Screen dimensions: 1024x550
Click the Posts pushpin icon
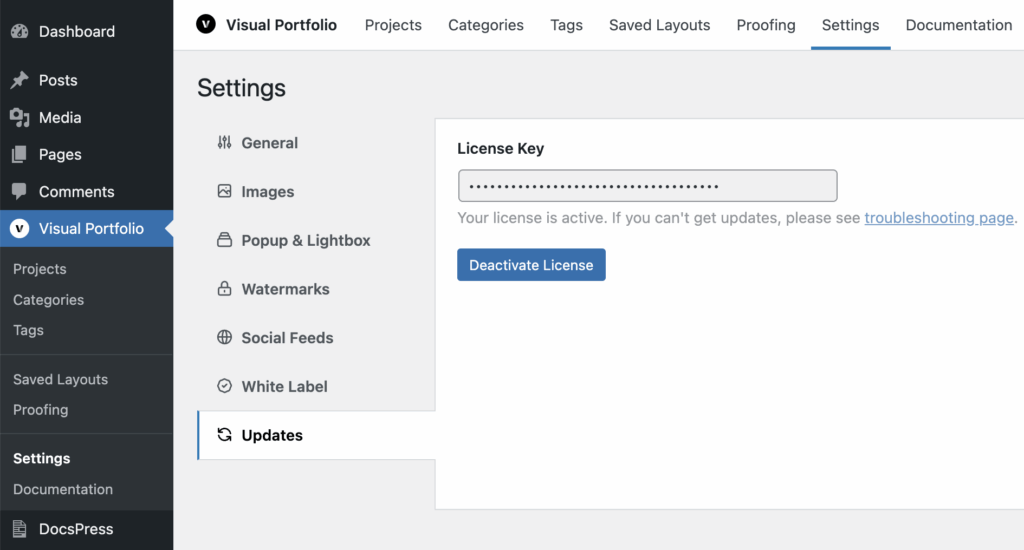pos(20,80)
